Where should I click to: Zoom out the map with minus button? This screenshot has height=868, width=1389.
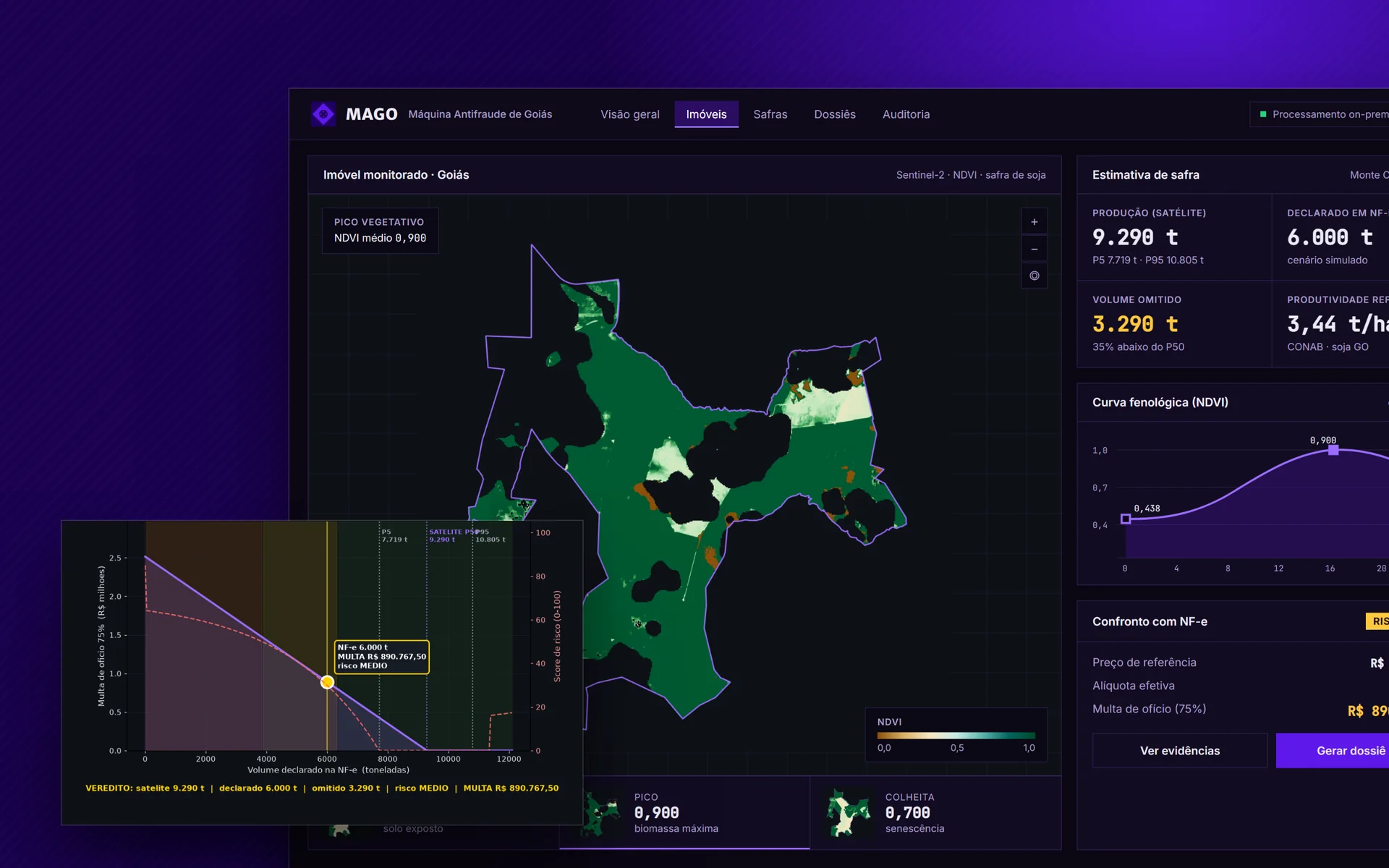[1034, 249]
